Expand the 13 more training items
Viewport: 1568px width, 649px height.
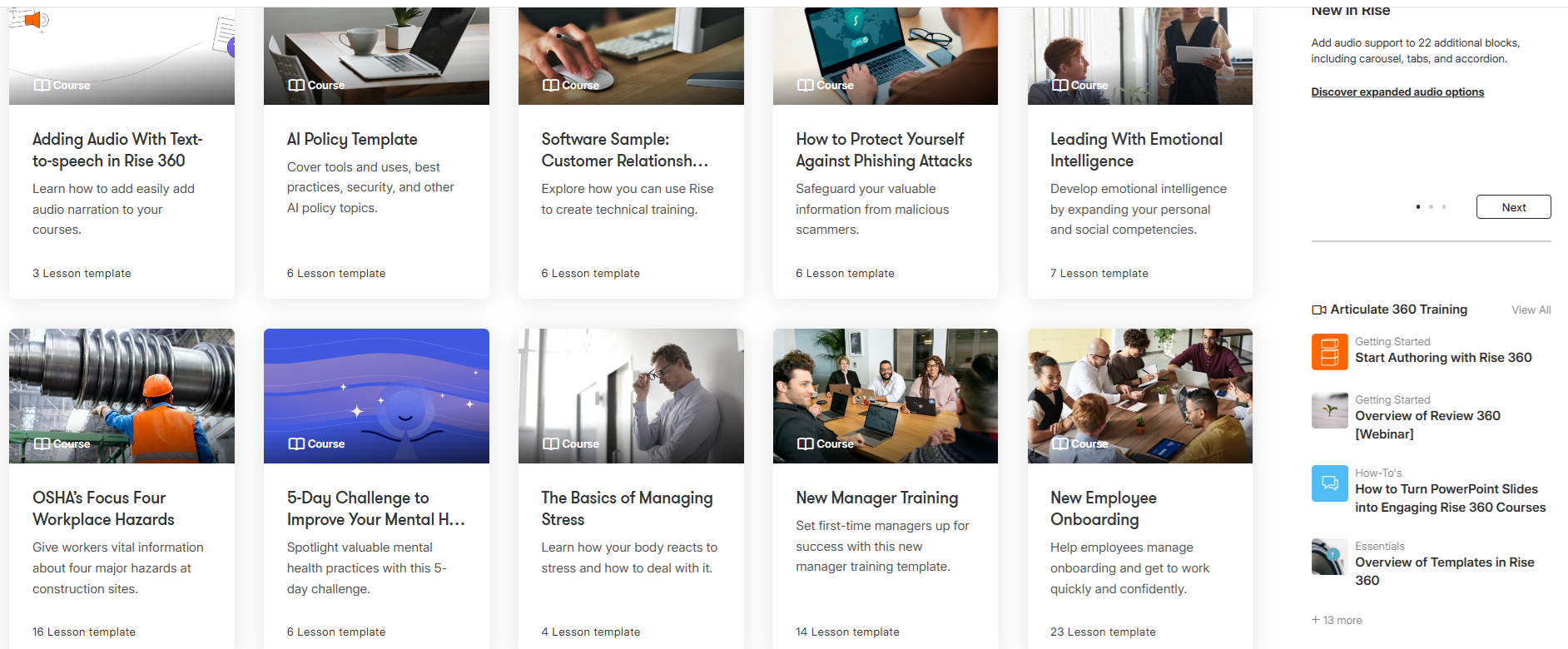point(1337,620)
